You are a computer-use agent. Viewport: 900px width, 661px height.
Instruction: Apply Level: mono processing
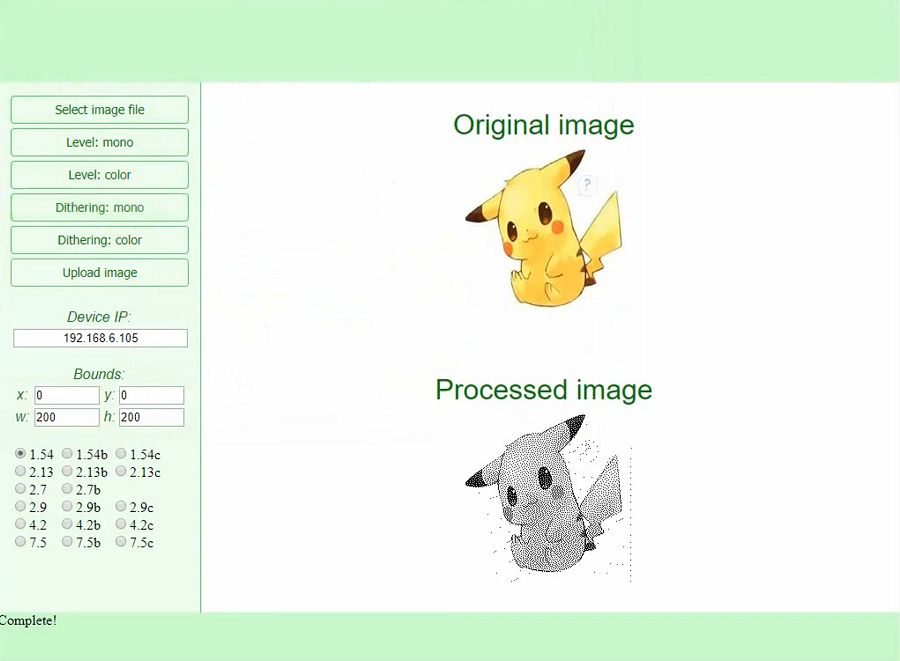click(x=99, y=142)
